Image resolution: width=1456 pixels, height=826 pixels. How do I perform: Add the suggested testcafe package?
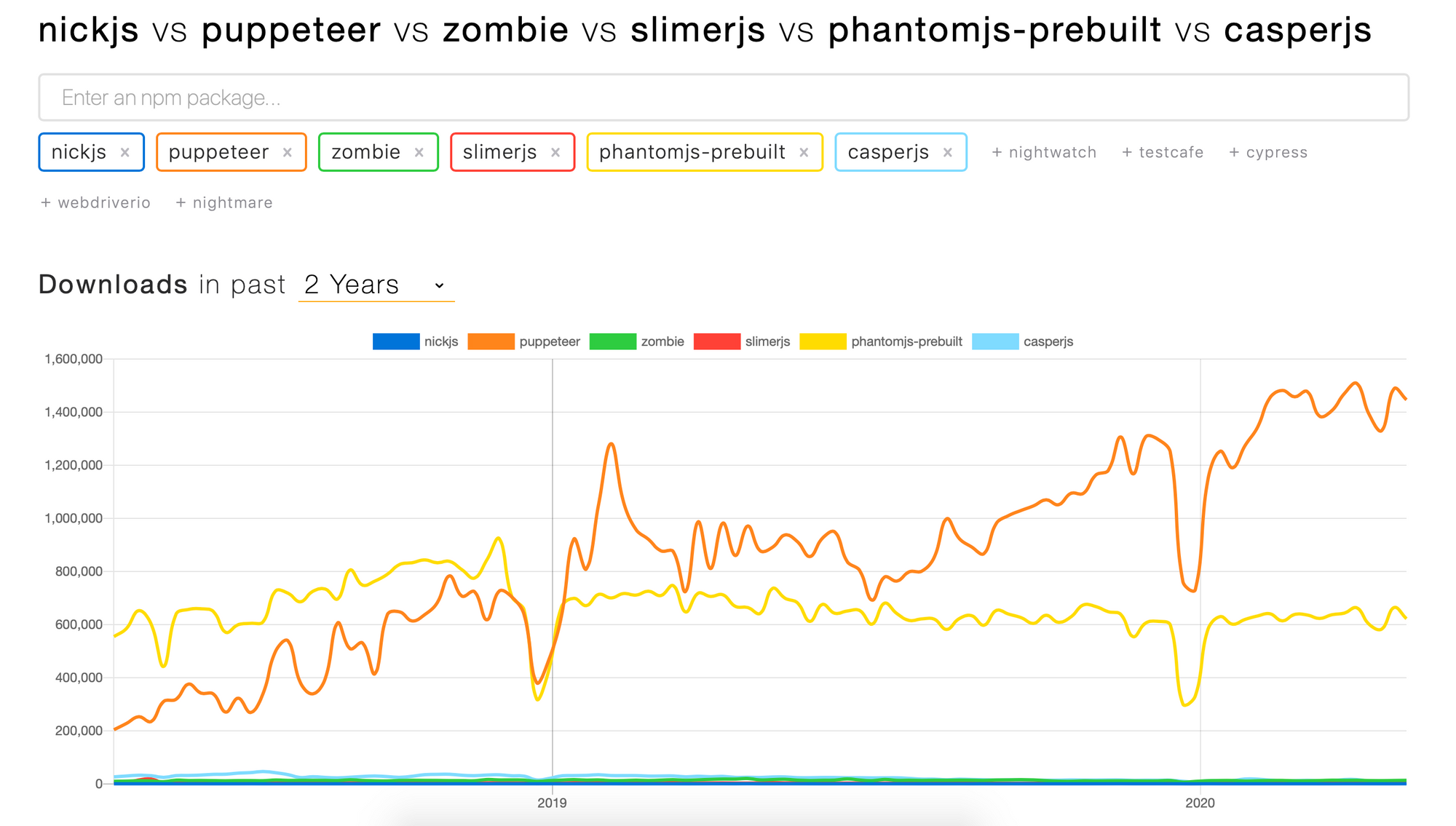1163,153
